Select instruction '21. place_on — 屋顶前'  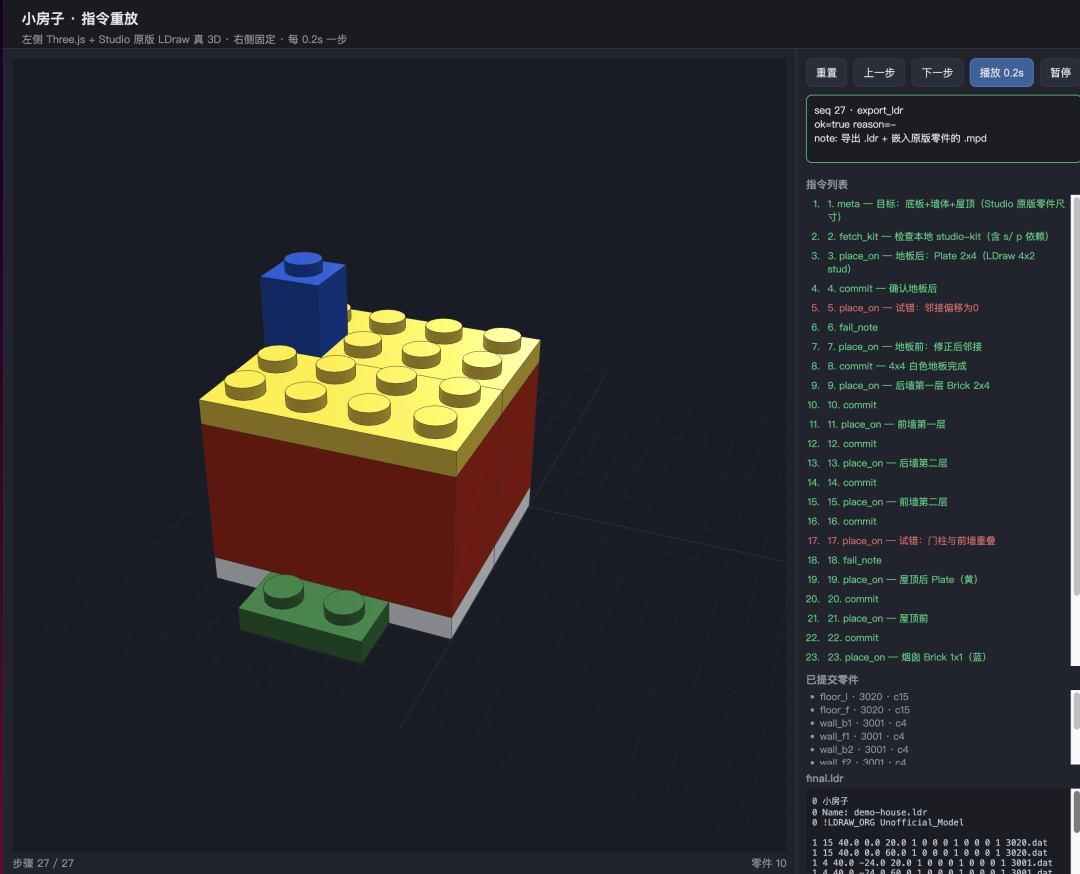[878, 618]
